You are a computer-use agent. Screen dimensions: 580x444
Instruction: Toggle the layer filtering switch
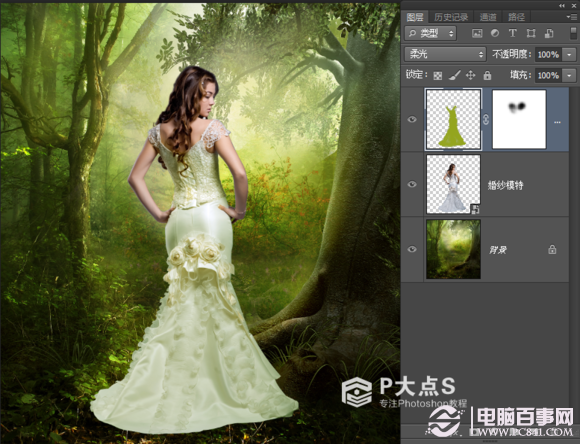[573, 33]
